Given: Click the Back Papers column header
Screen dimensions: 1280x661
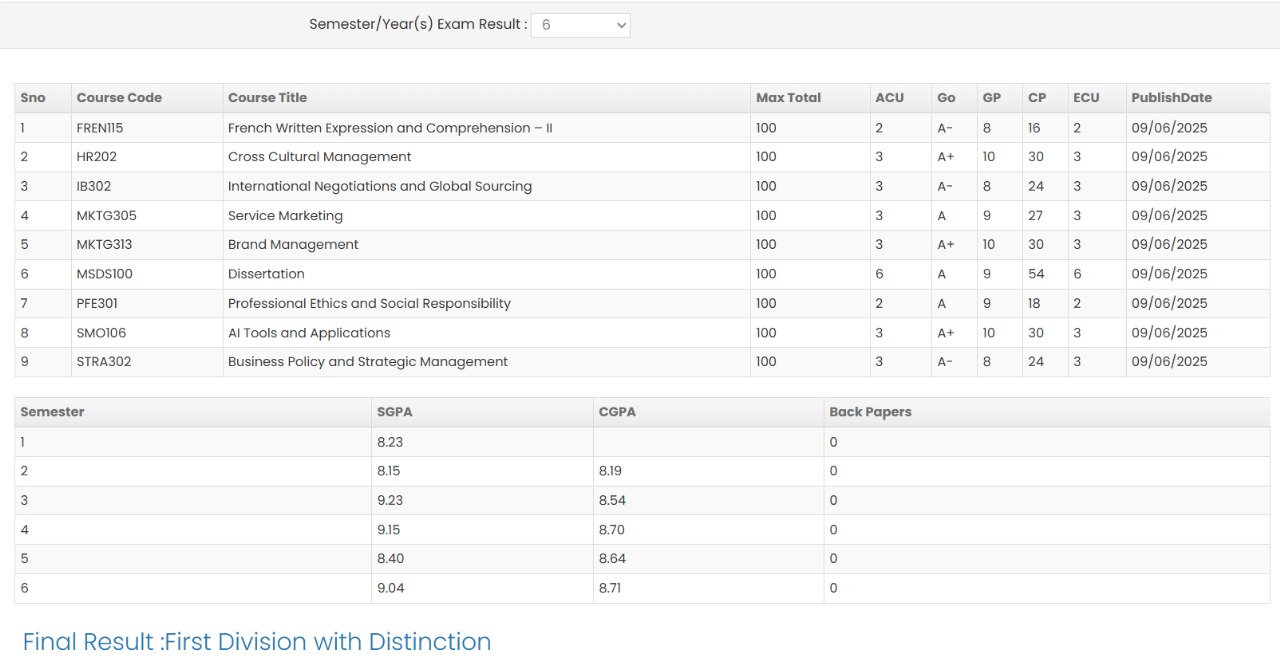Looking at the screenshot, I should [x=870, y=412].
